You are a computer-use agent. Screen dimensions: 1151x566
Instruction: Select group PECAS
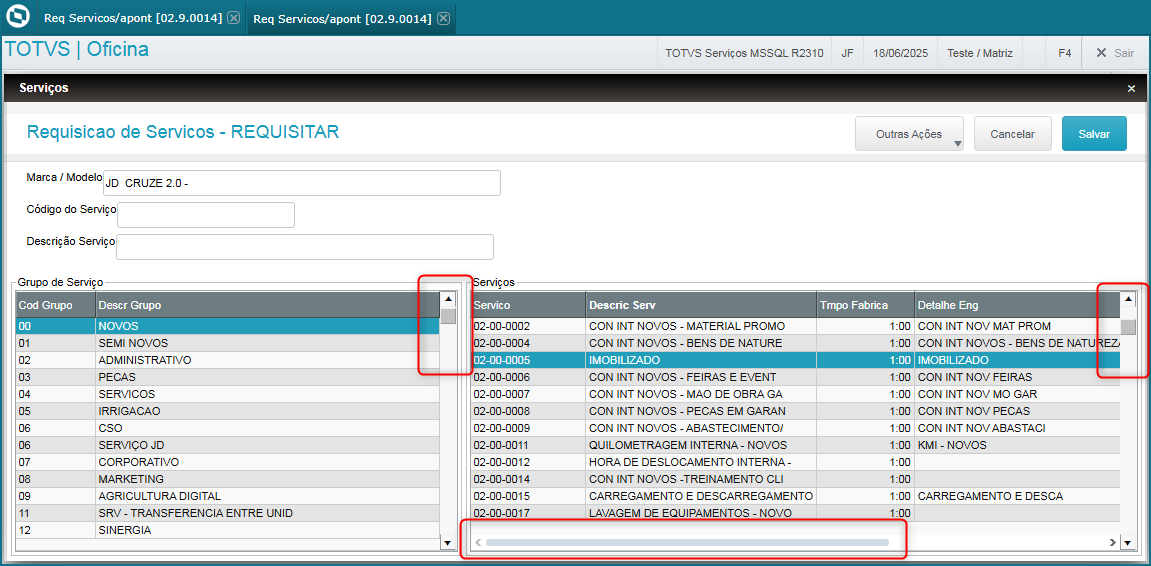coord(228,377)
